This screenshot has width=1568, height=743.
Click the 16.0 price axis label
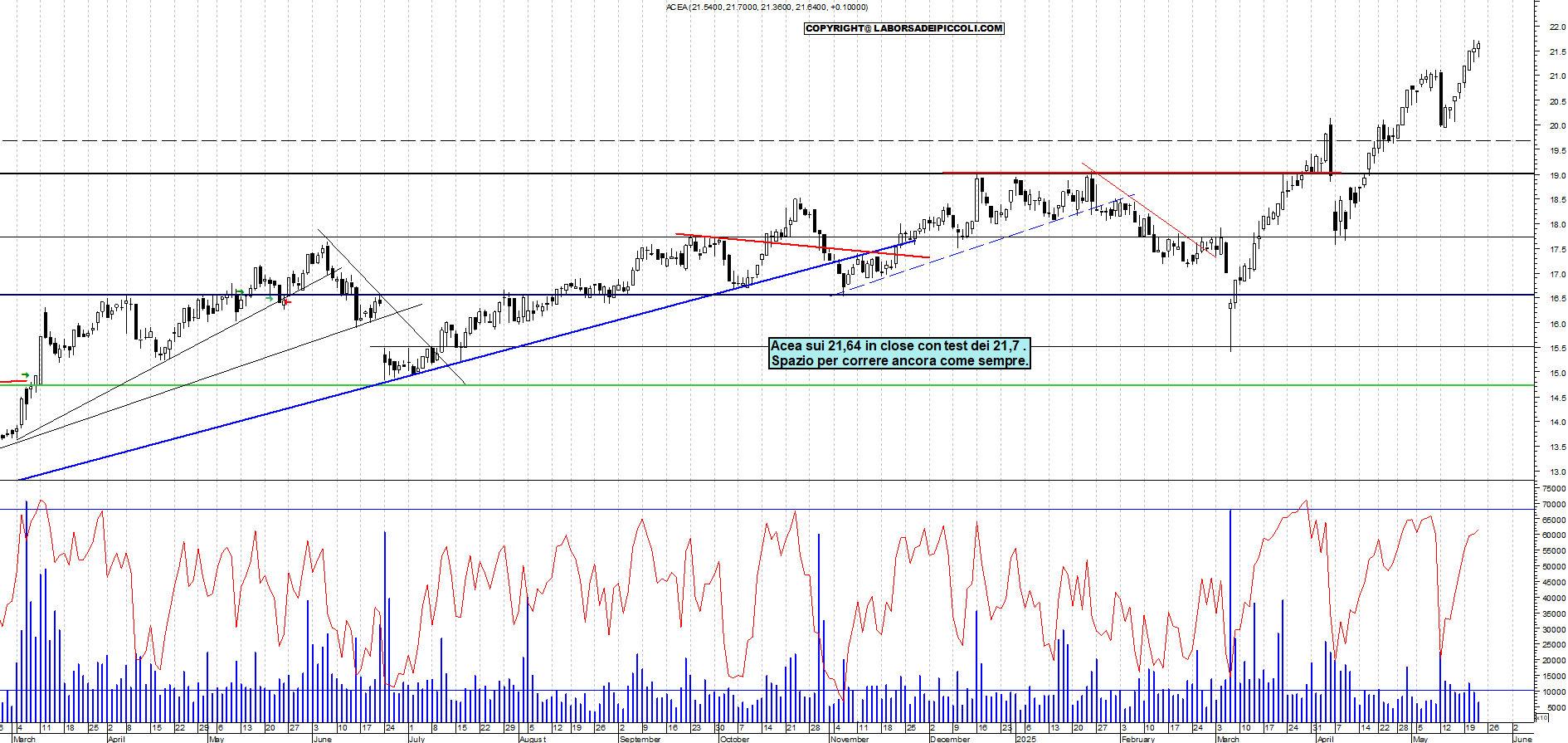click(x=1557, y=325)
